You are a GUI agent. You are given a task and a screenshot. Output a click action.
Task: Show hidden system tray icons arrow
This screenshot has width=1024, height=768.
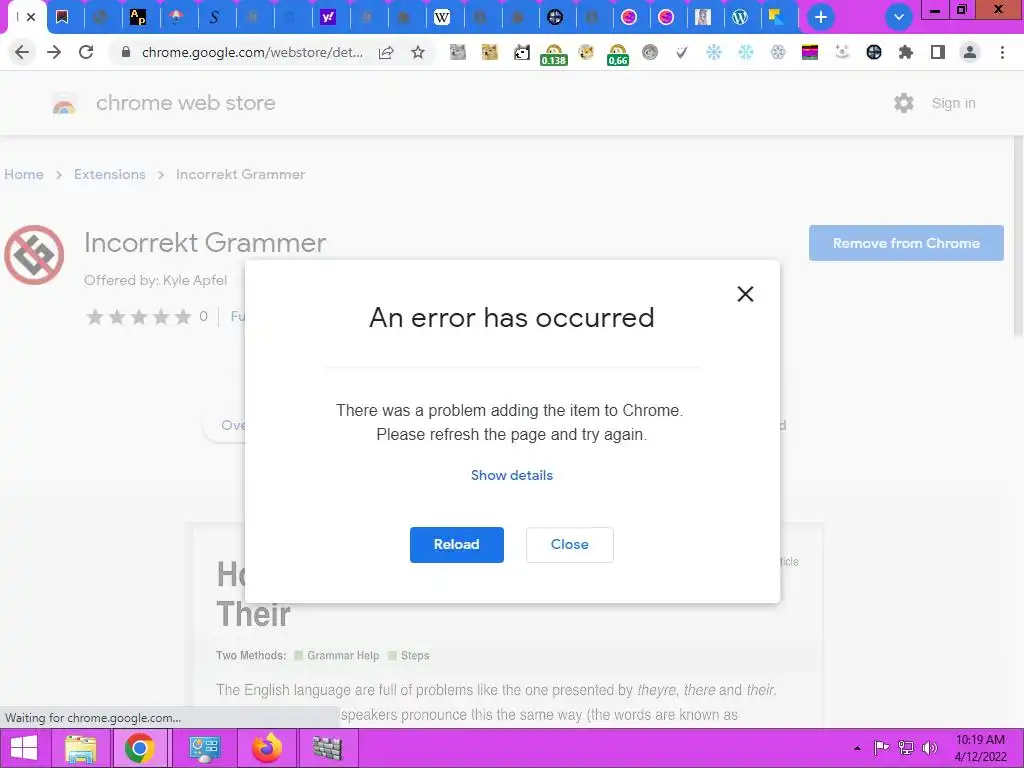[x=857, y=748]
